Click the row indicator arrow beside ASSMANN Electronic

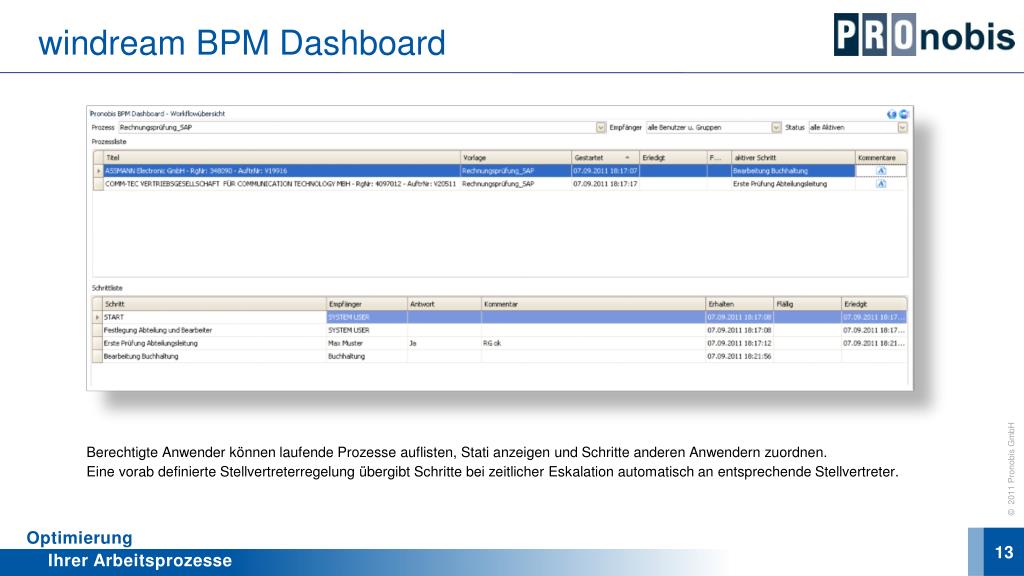tap(99, 171)
